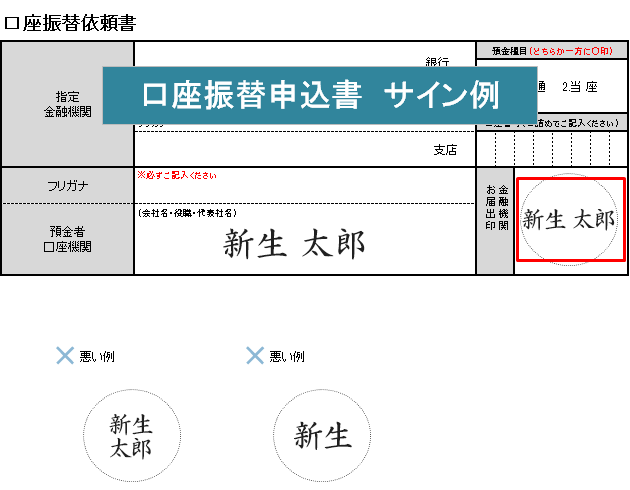630x490 pixels.
Task: Click the (会社名・役職・代表社名) small caption
Action: (187, 212)
